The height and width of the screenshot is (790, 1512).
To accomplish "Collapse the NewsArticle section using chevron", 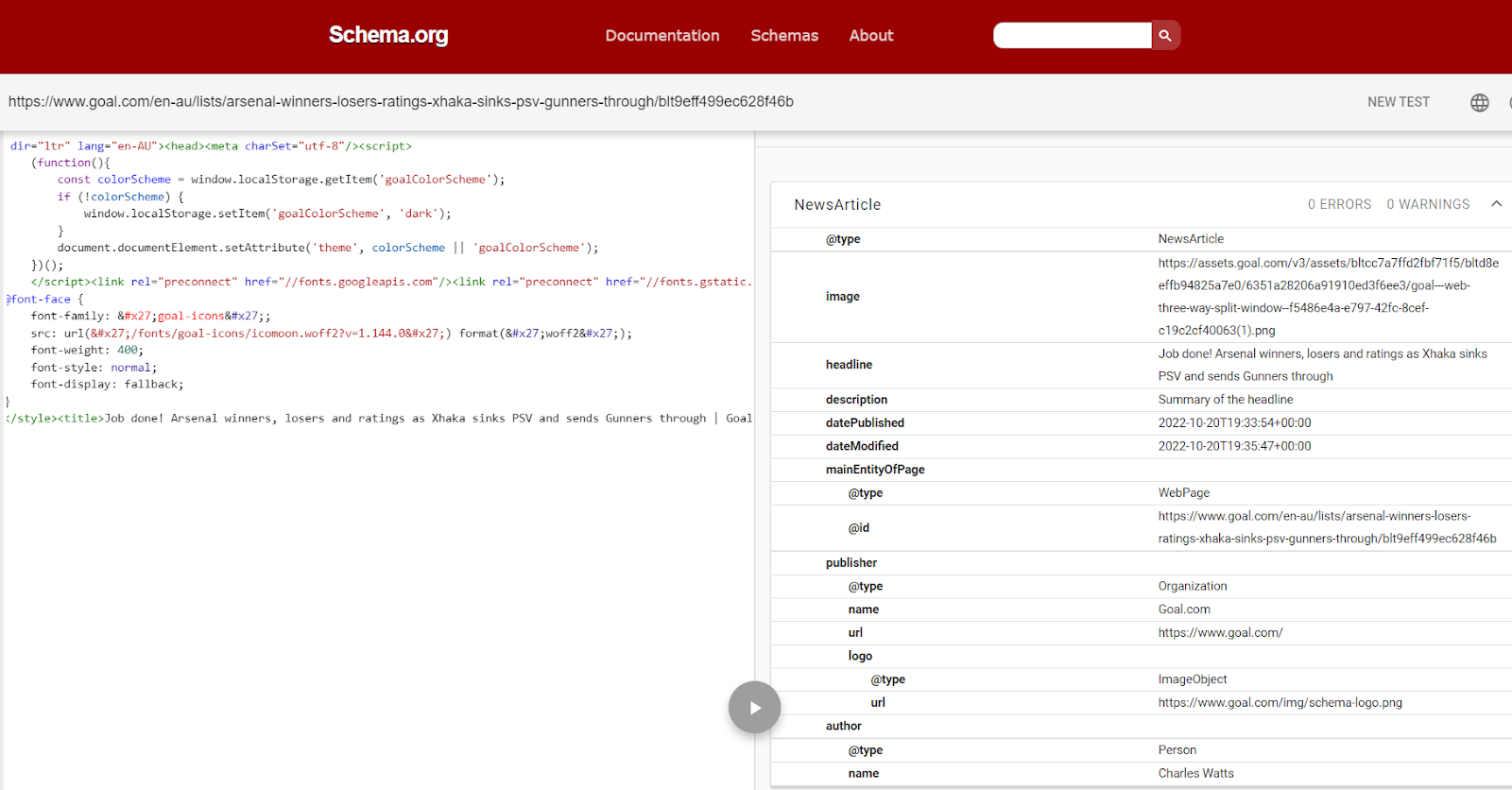I will (1496, 204).
